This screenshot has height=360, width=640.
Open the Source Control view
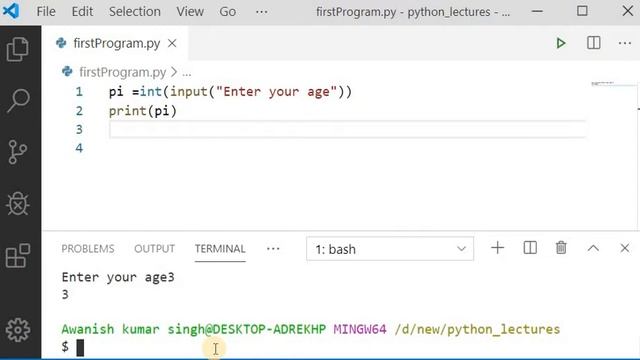pyautogui.click(x=18, y=152)
